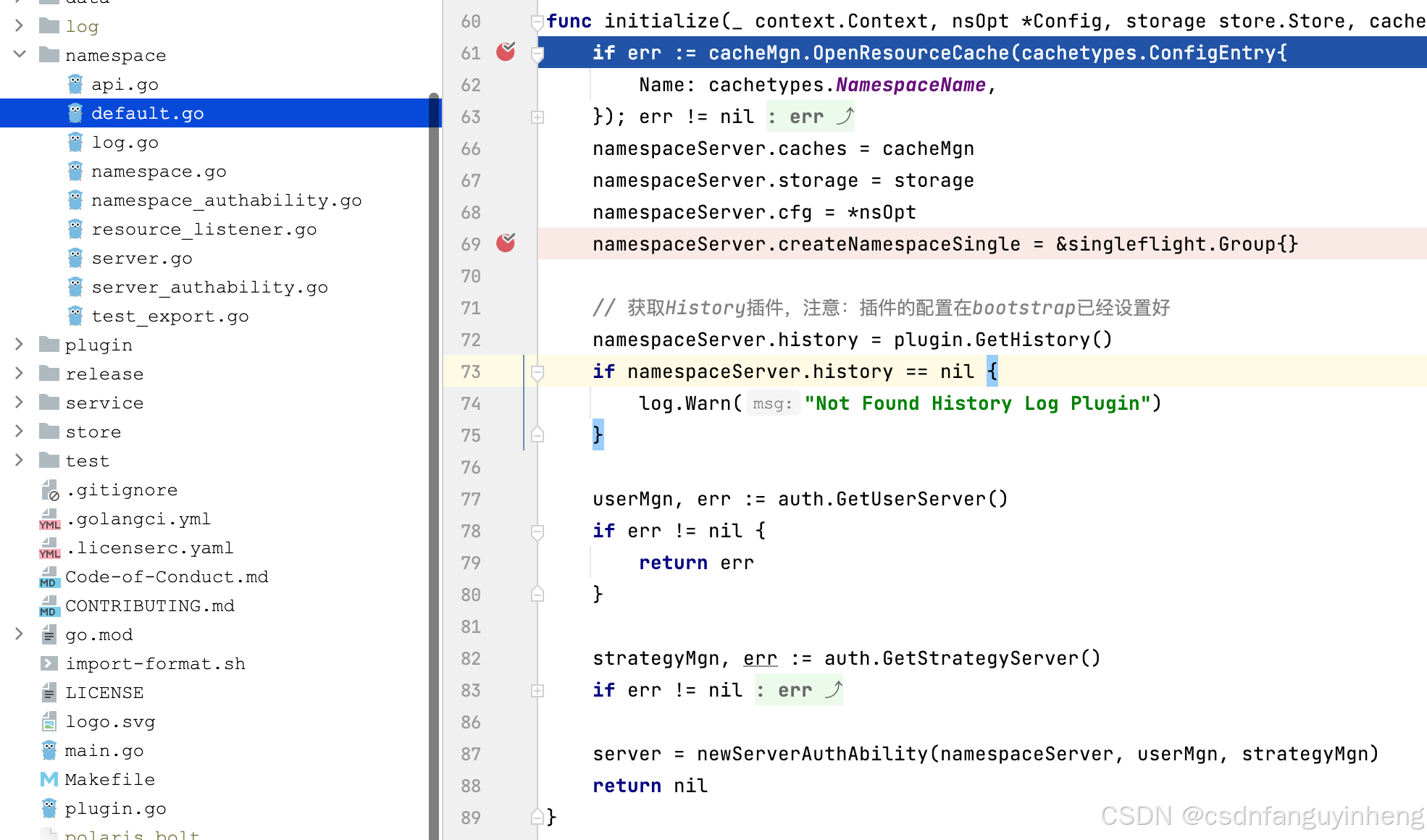Expand the go.mod node
The width and height of the screenshot is (1427, 840).
point(20,634)
